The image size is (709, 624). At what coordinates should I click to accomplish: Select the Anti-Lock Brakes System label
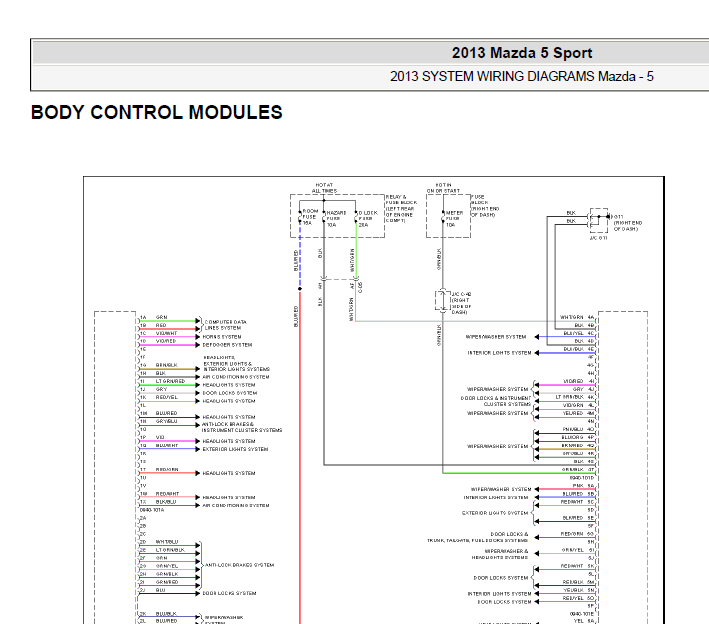(x=238, y=565)
